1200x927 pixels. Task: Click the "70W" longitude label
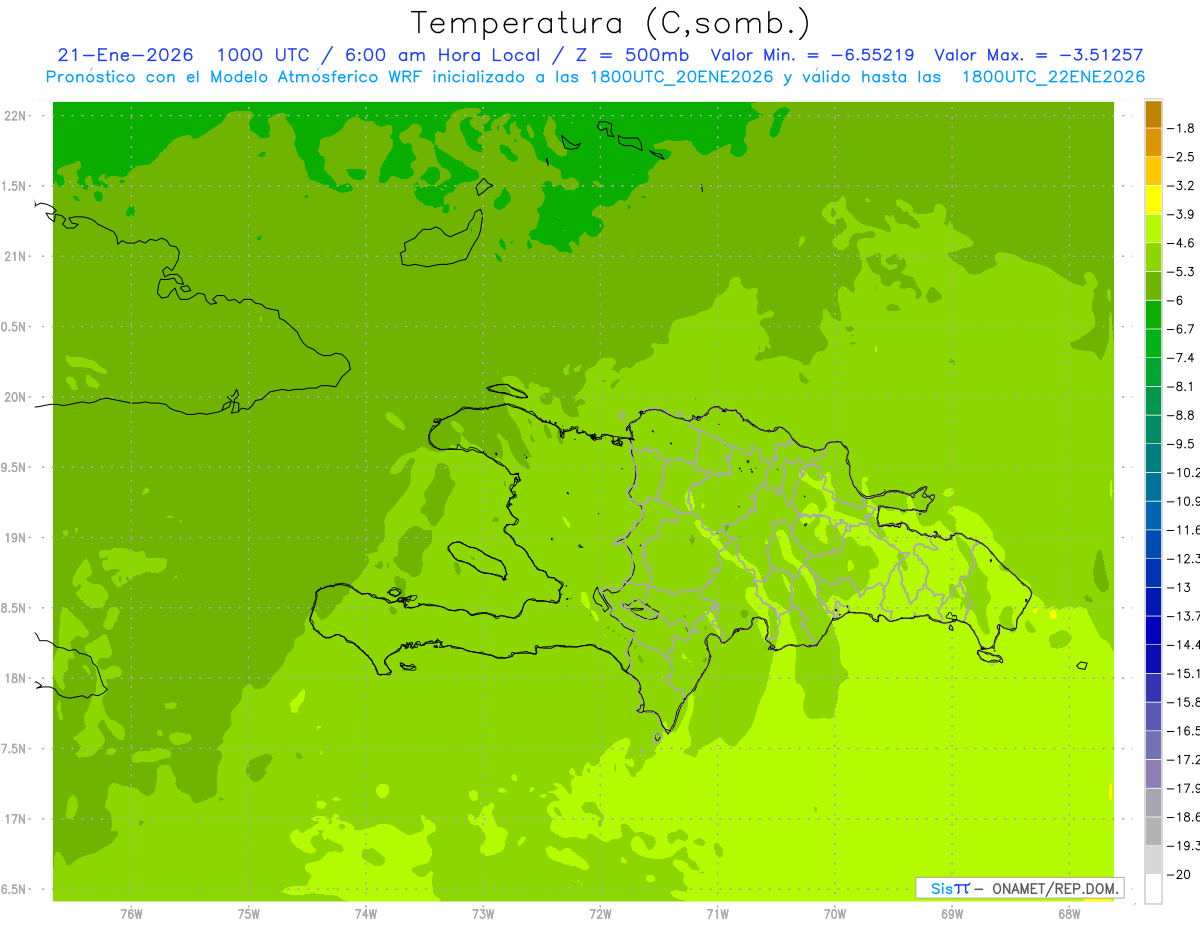(x=835, y=913)
